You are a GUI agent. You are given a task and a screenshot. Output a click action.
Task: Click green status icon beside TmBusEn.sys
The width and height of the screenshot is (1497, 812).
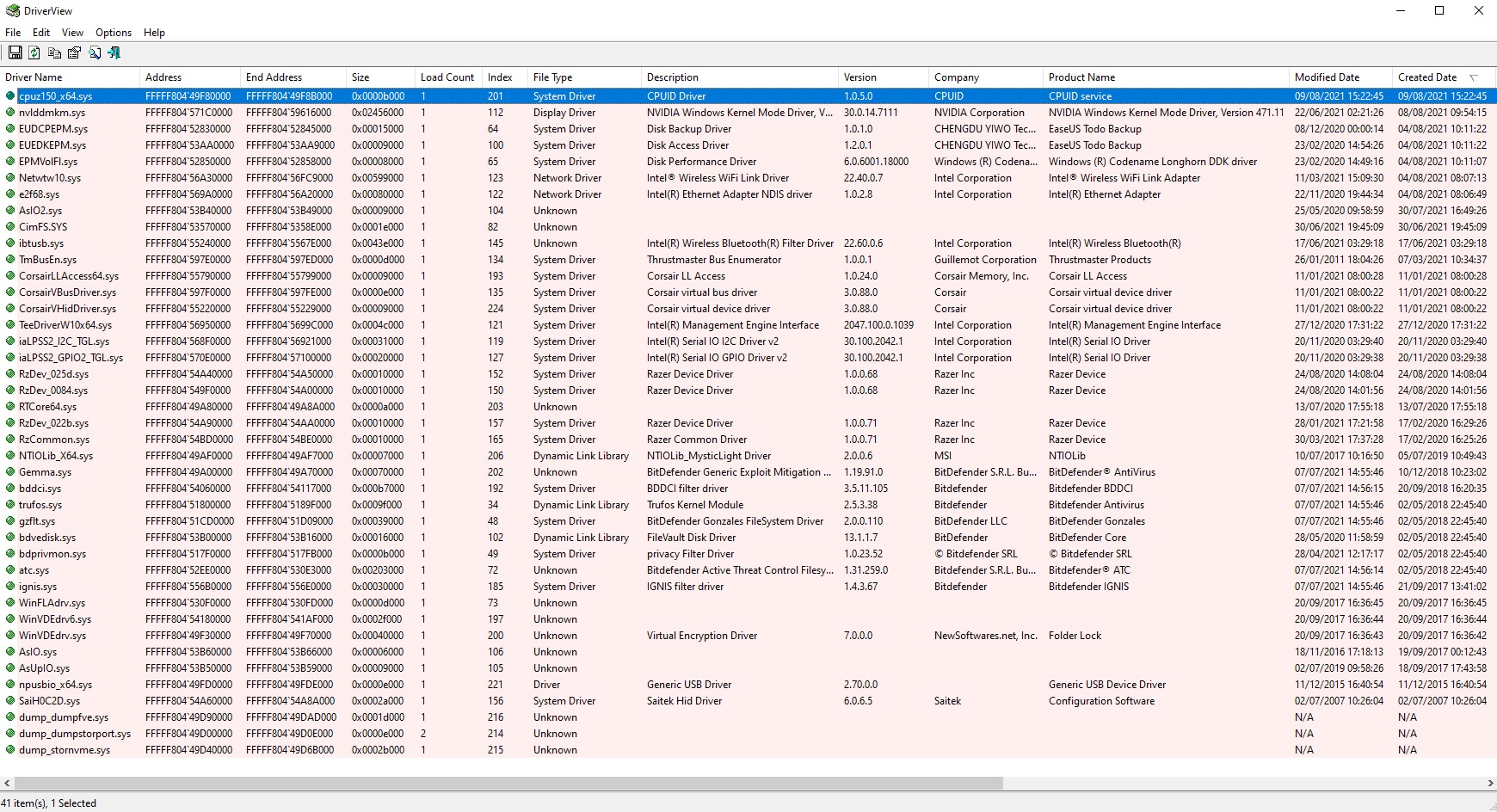(x=10, y=260)
